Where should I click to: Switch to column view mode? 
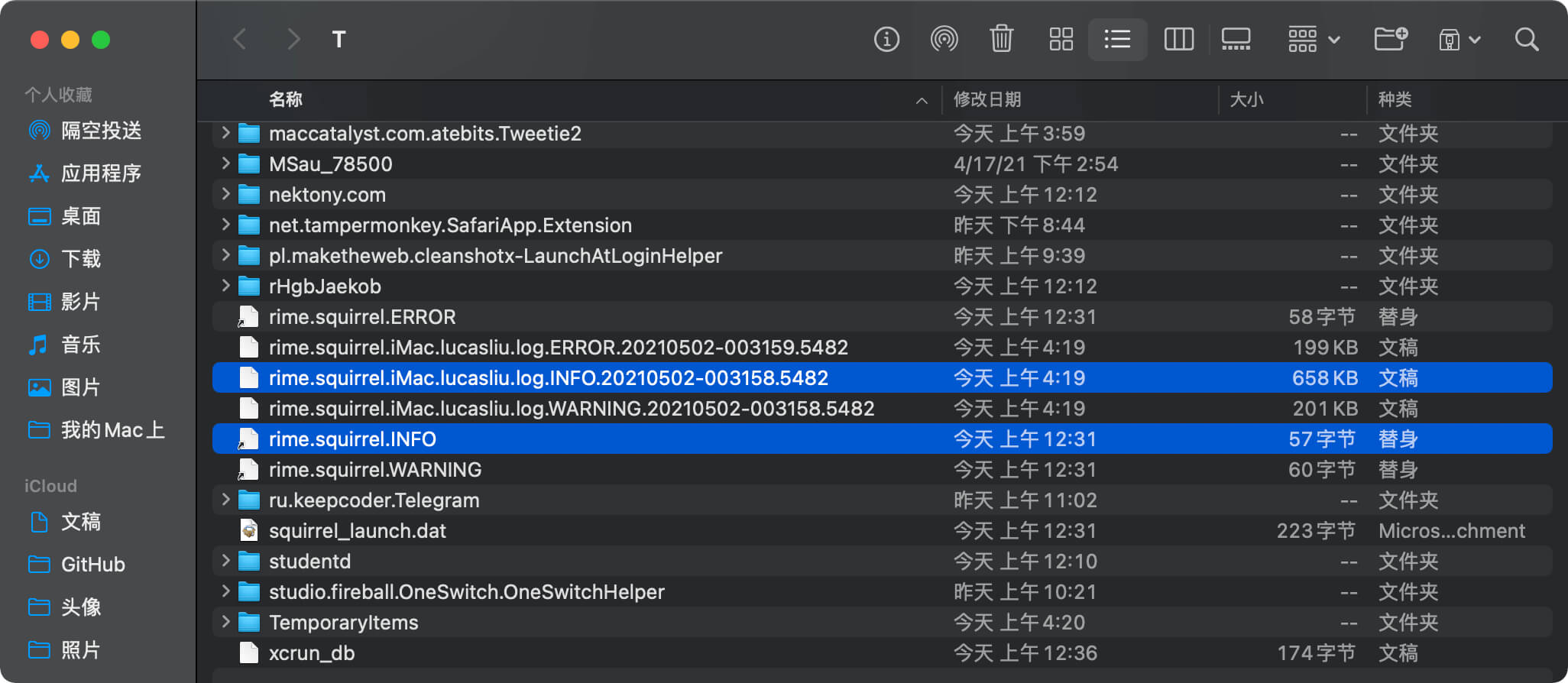1178,39
